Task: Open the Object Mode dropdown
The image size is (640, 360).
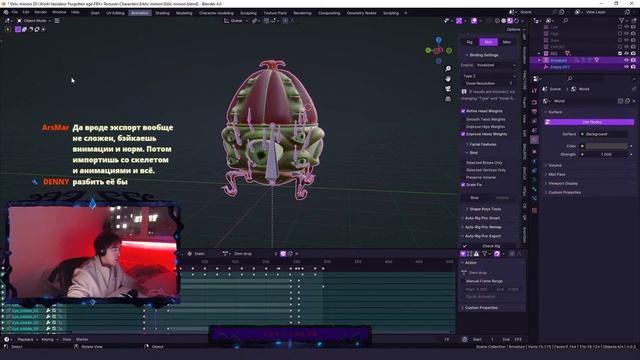Action: 33,20
